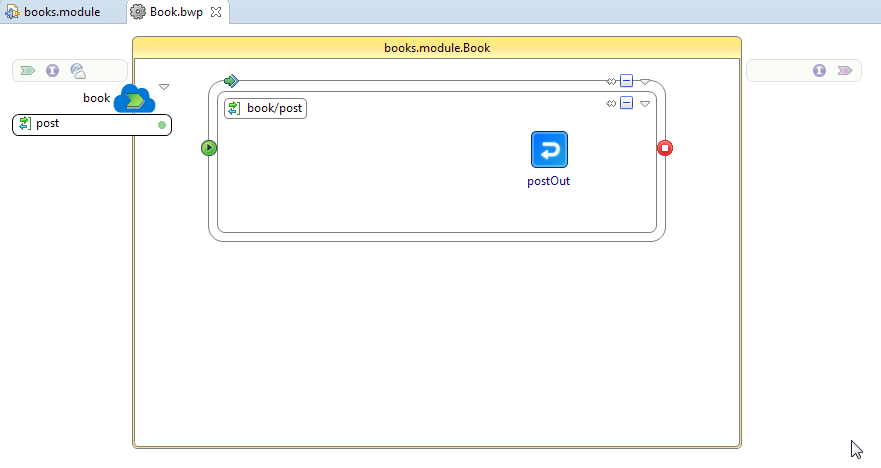
Task: Click the green dot on post operation
Action: pyautogui.click(x=162, y=125)
